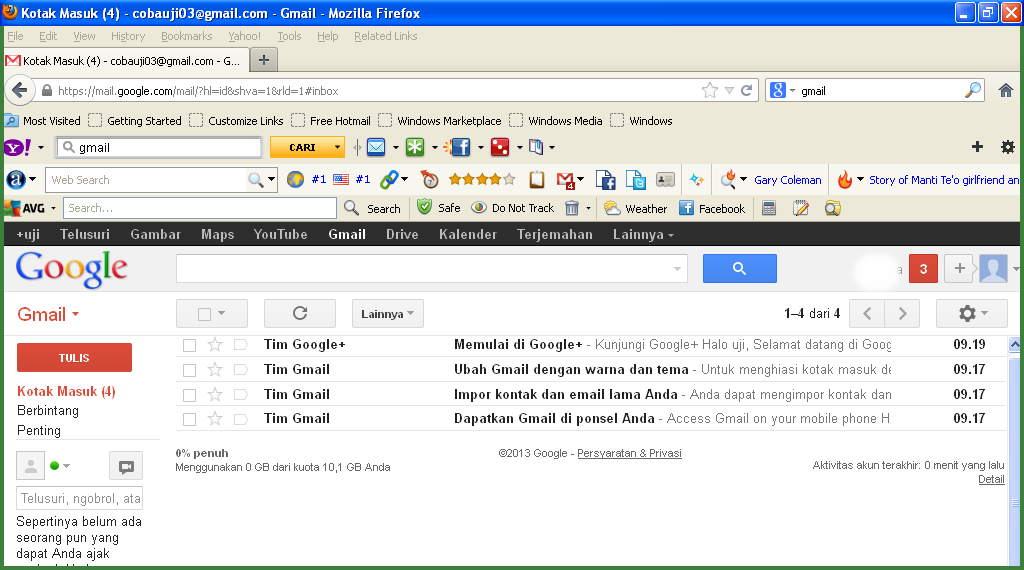Viewport: 1024px width, 570px height.
Task: Click the AVG Do Not Track icon
Action: (x=479, y=208)
